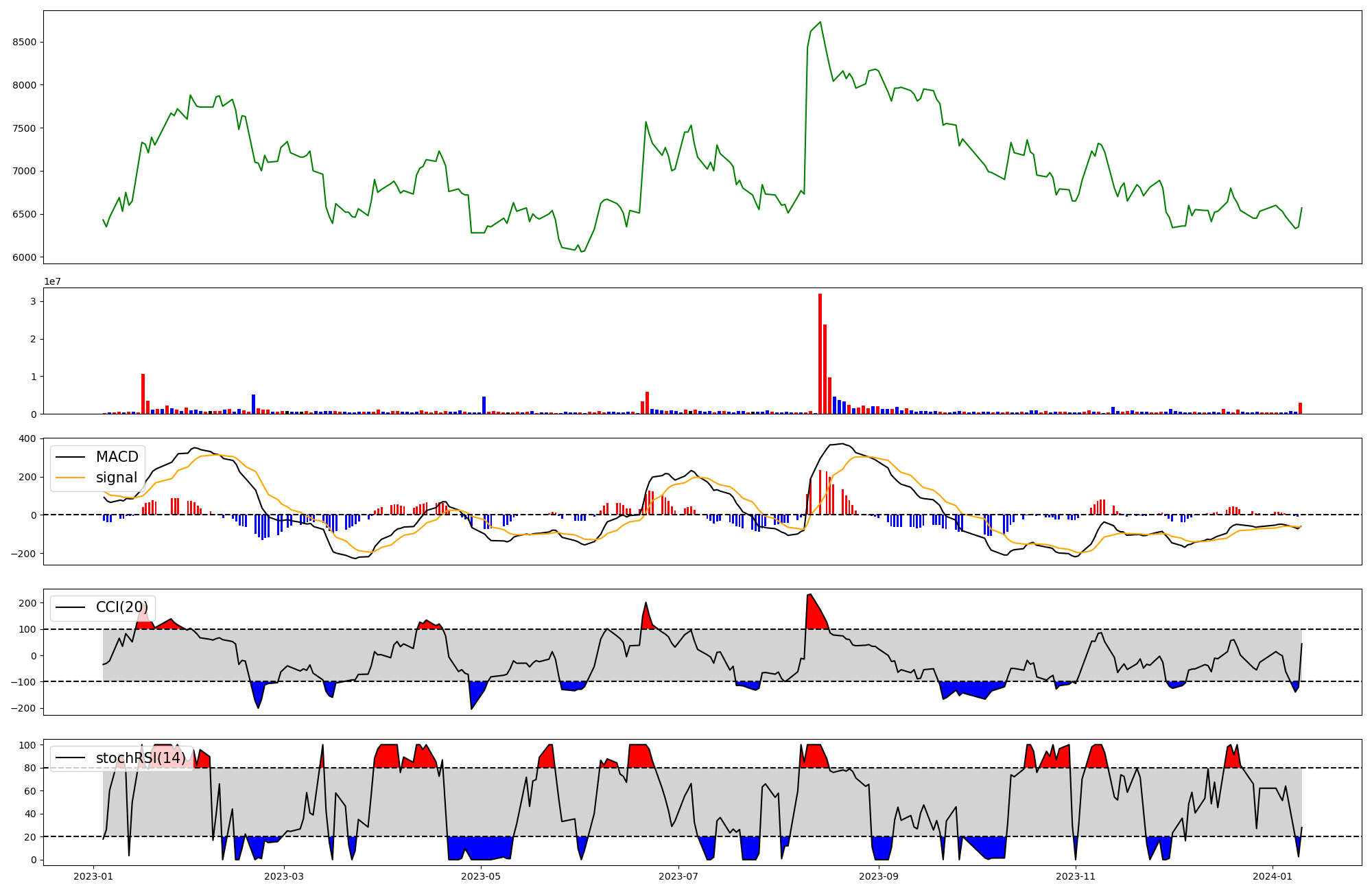Click the MACD legend entry

coord(117,457)
